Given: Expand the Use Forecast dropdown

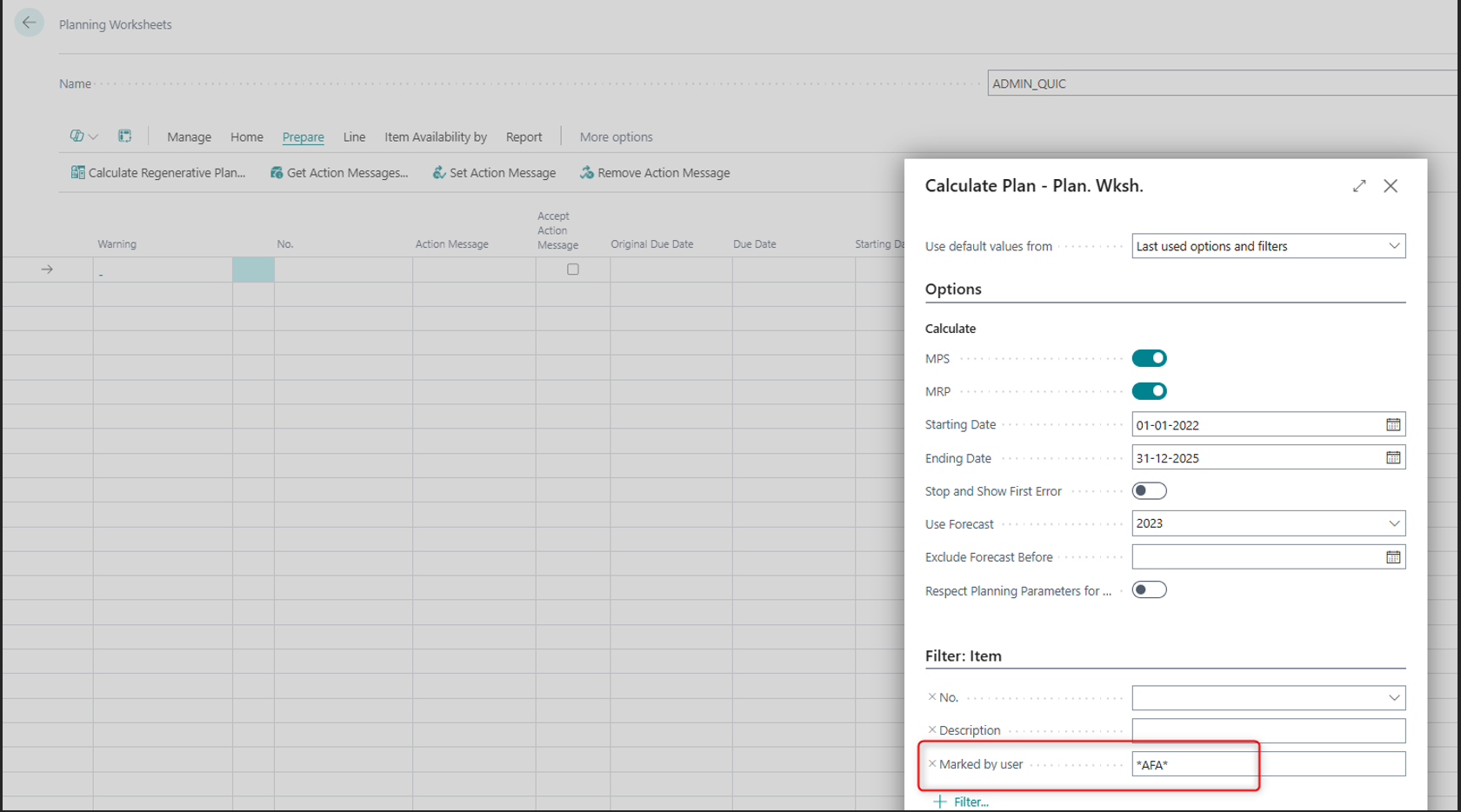Looking at the screenshot, I should [1393, 523].
